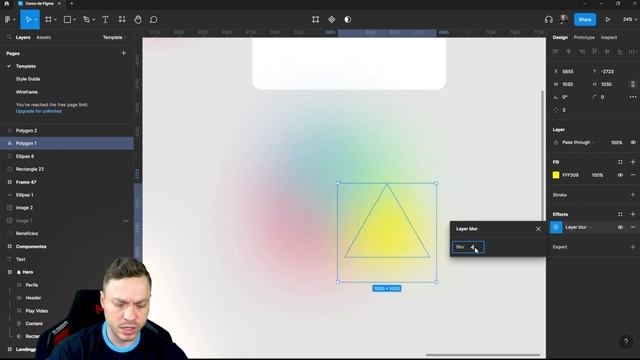Viewport: 640px width, 360px height.
Task: Select the Rectangle shape tool
Action: 67,20
